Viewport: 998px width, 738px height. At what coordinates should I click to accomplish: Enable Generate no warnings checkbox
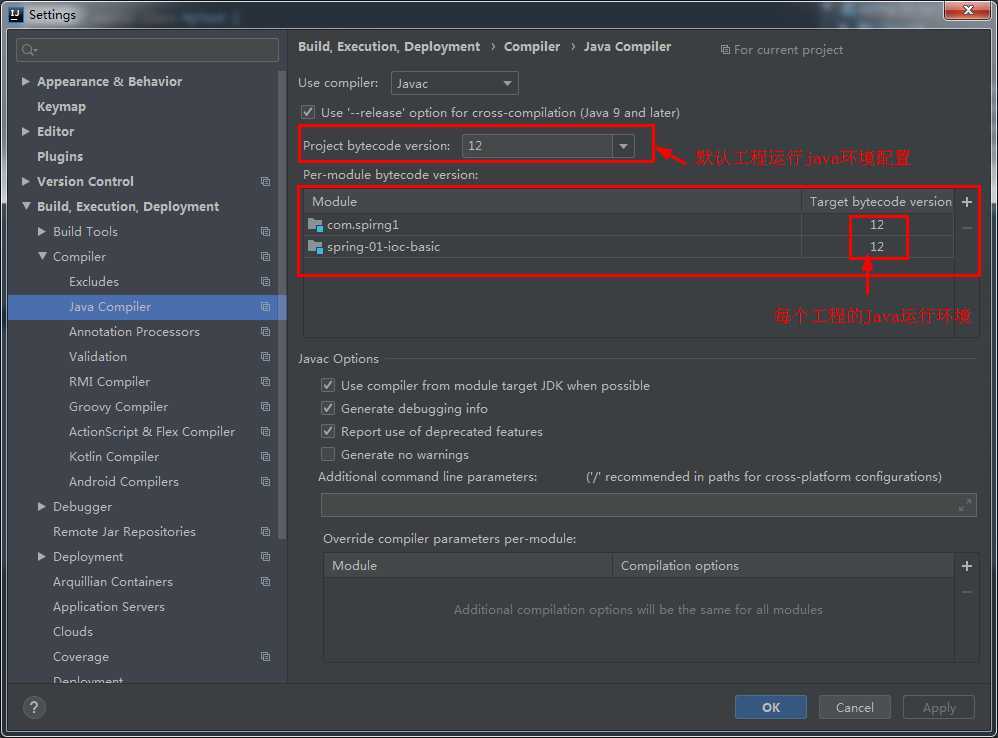(328, 454)
